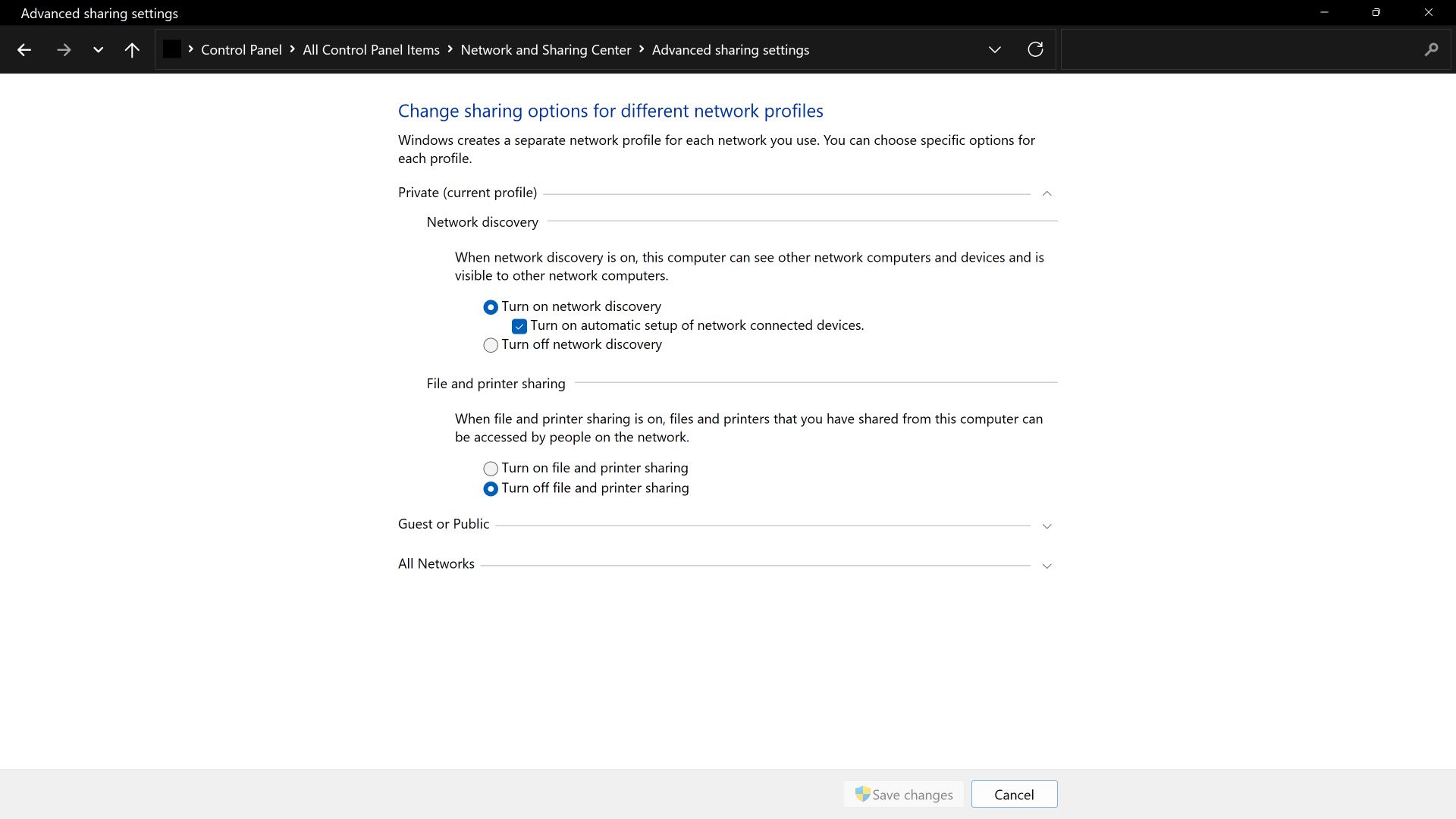Viewport: 1456px width, 819px height.
Task: Click the Network discovery heading
Action: [482, 222]
